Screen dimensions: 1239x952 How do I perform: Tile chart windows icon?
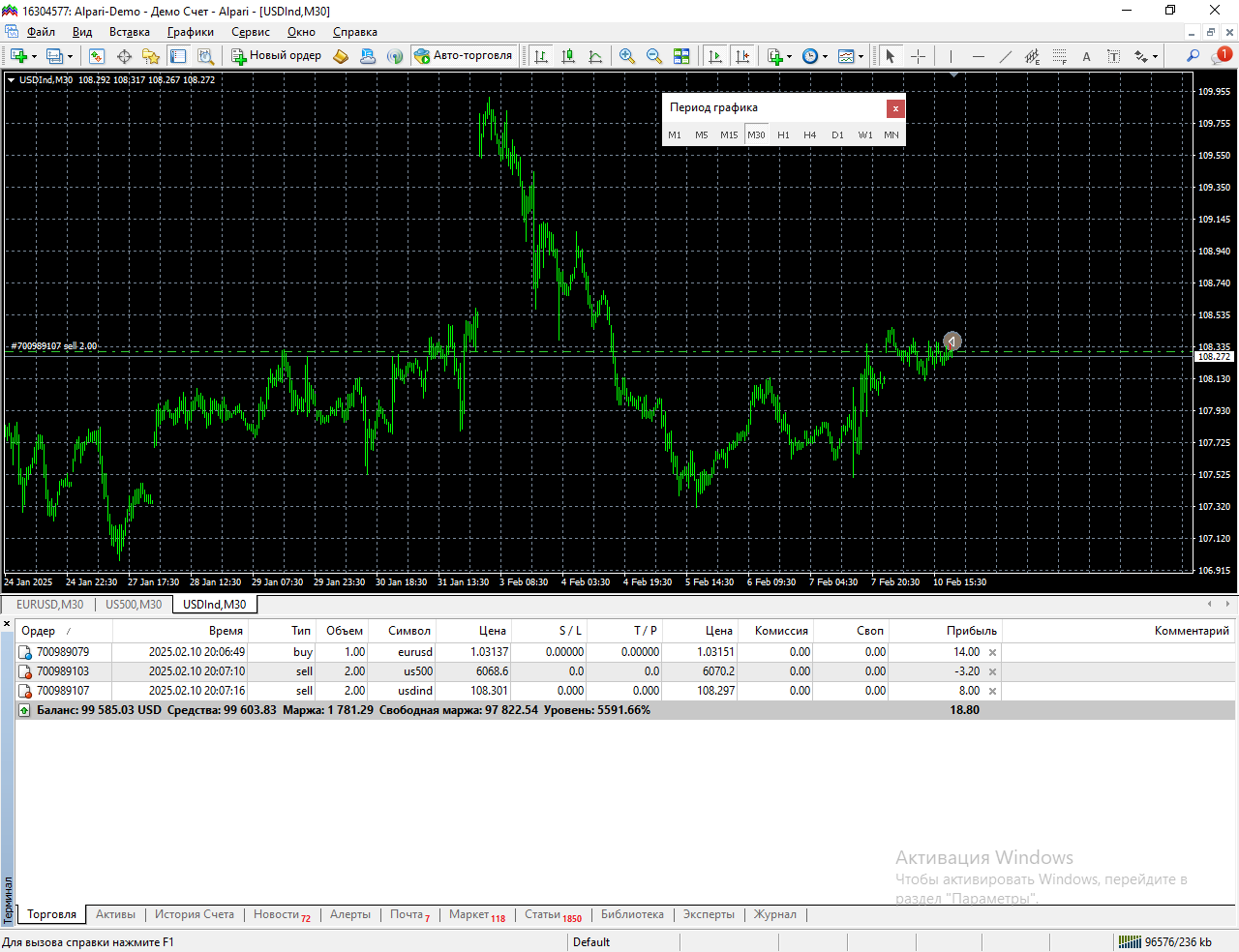pos(681,56)
